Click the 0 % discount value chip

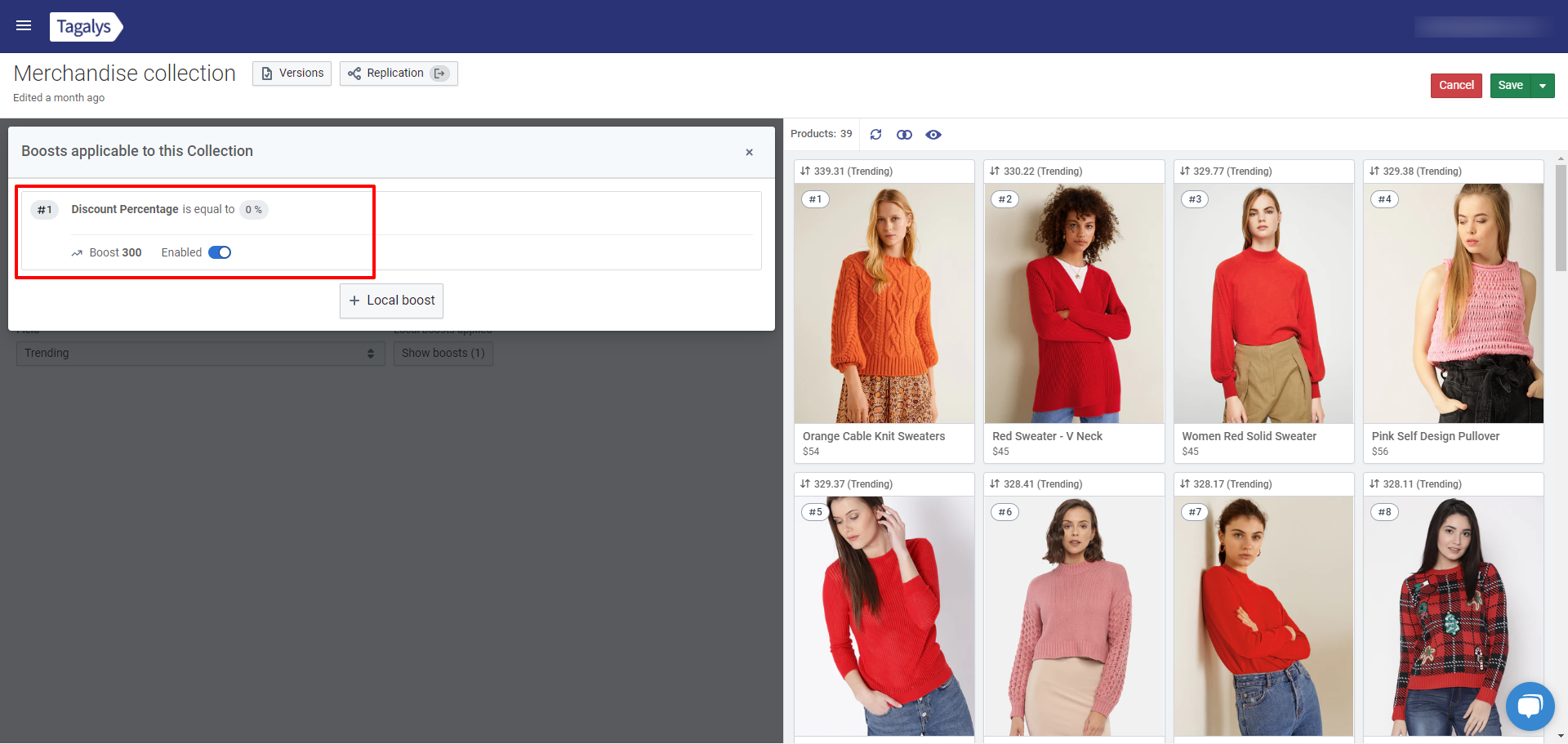click(x=254, y=210)
